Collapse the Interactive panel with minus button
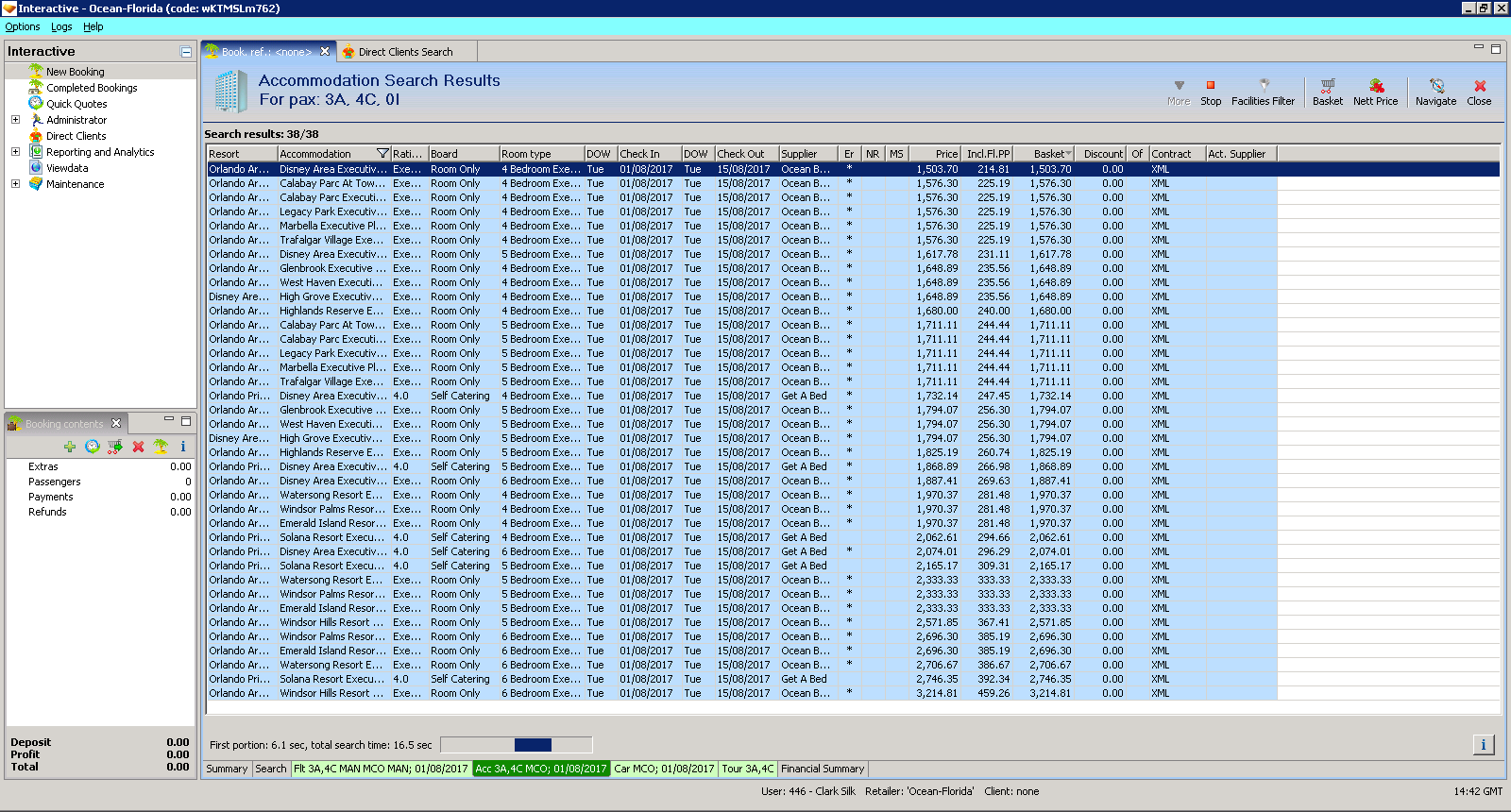The width and height of the screenshot is (1511, 812). click(x=186, y=52)
